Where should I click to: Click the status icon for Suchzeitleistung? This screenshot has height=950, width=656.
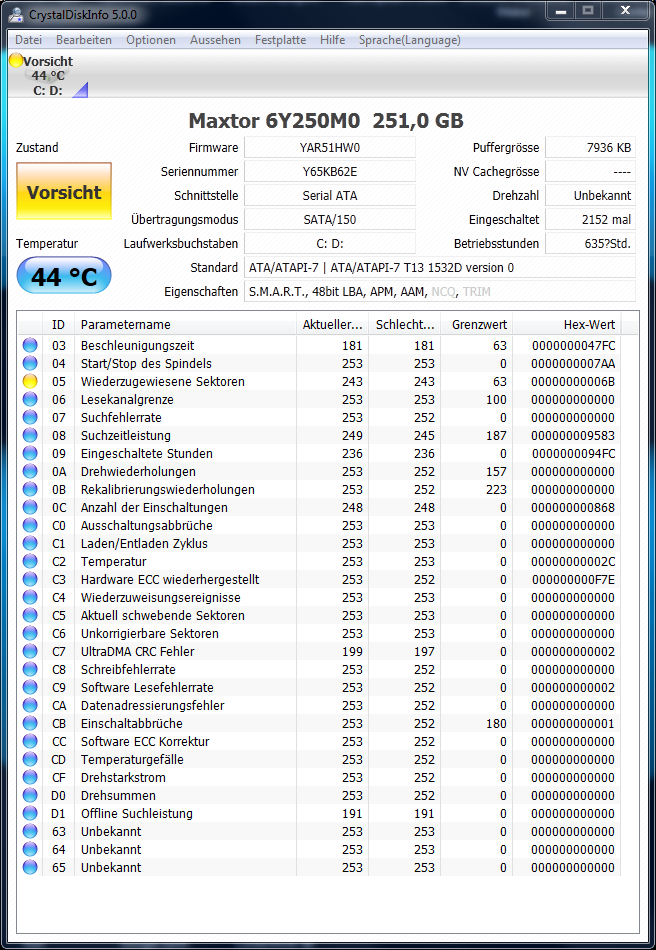30,435
